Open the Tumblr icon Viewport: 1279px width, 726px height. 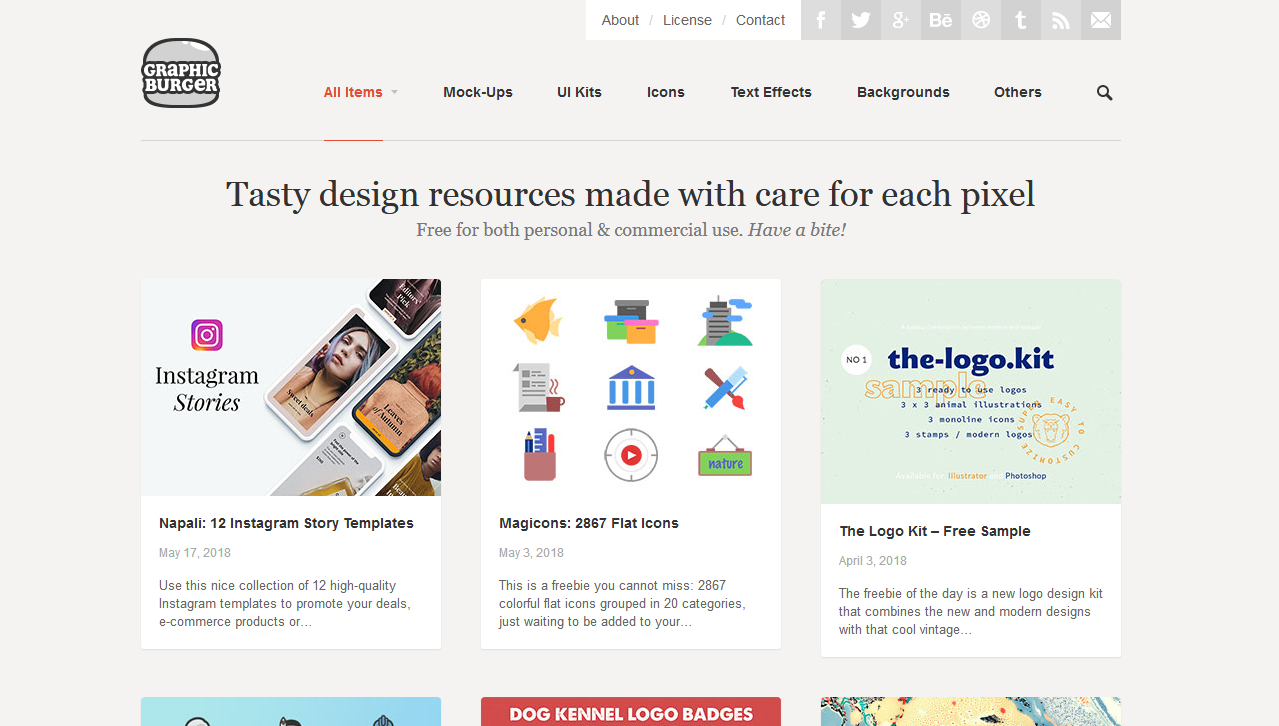1021,20
